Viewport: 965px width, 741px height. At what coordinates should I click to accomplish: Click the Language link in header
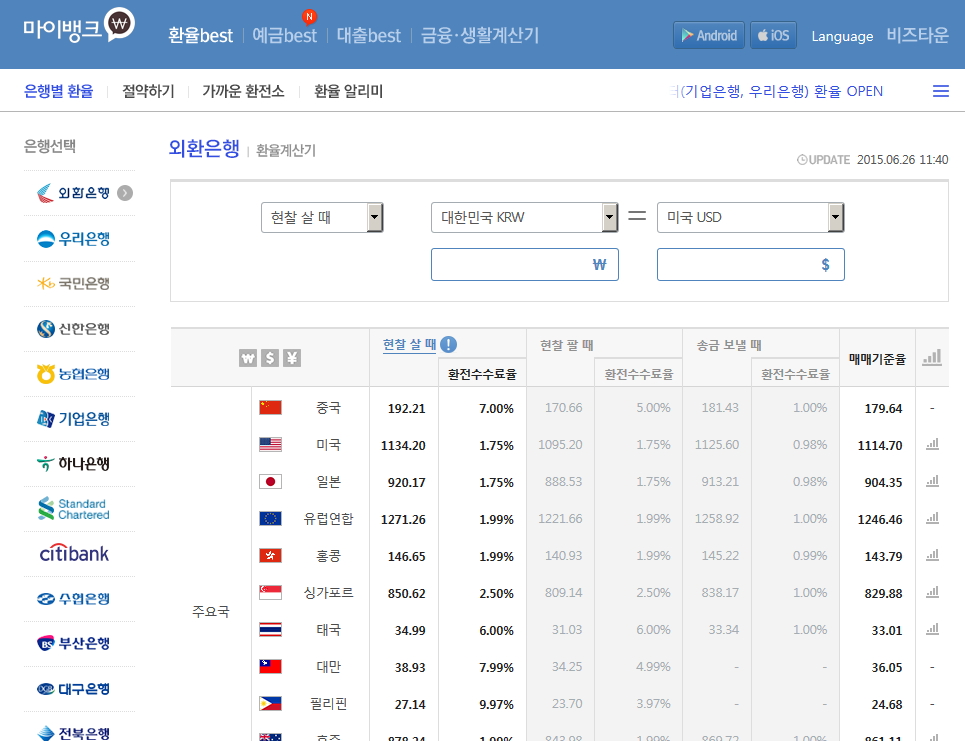pos(842,36)
